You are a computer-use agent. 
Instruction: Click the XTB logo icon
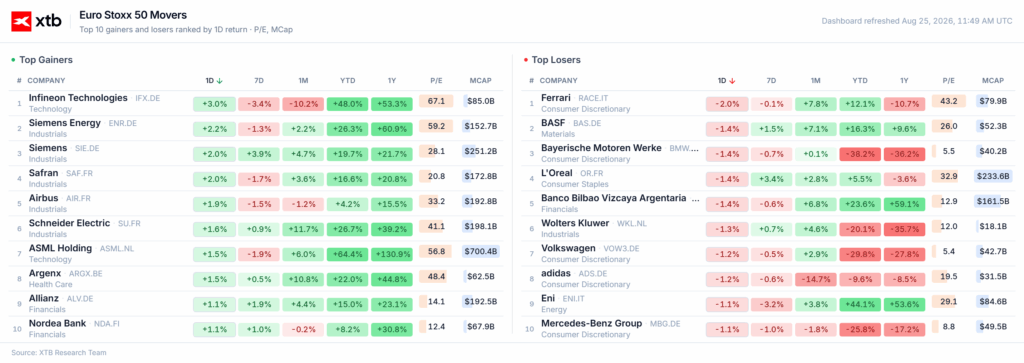(22, 21)
